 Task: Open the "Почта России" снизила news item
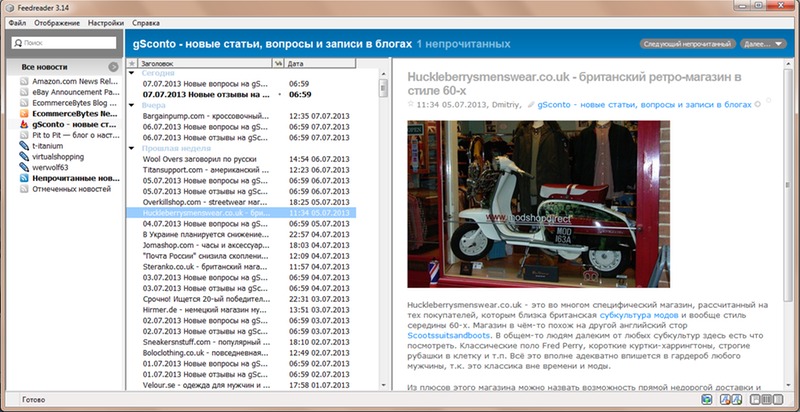point(241,256)
